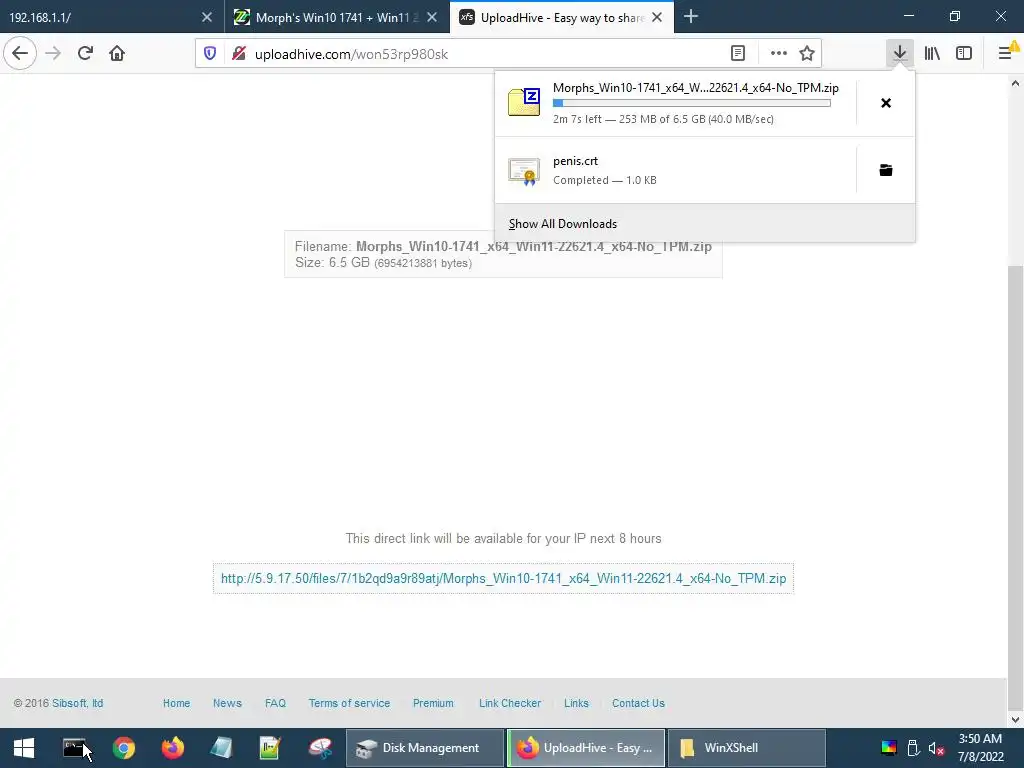Viewport: 1024px width, 768px height.
Task: Close the Morph's Win10 1741 tab
Action: (432, 18)
